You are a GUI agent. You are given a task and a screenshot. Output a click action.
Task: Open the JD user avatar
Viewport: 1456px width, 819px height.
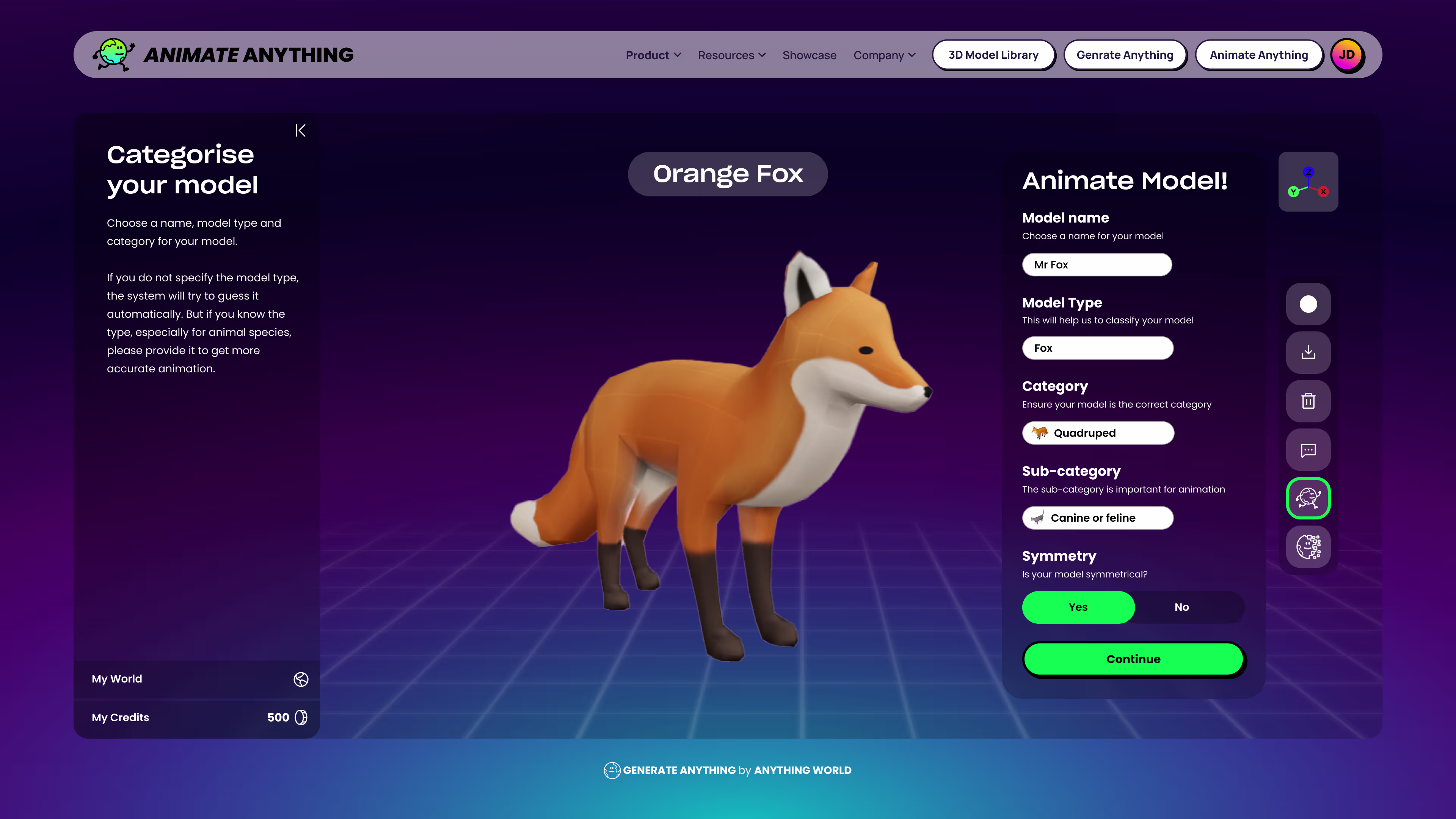click(1347, 55)
